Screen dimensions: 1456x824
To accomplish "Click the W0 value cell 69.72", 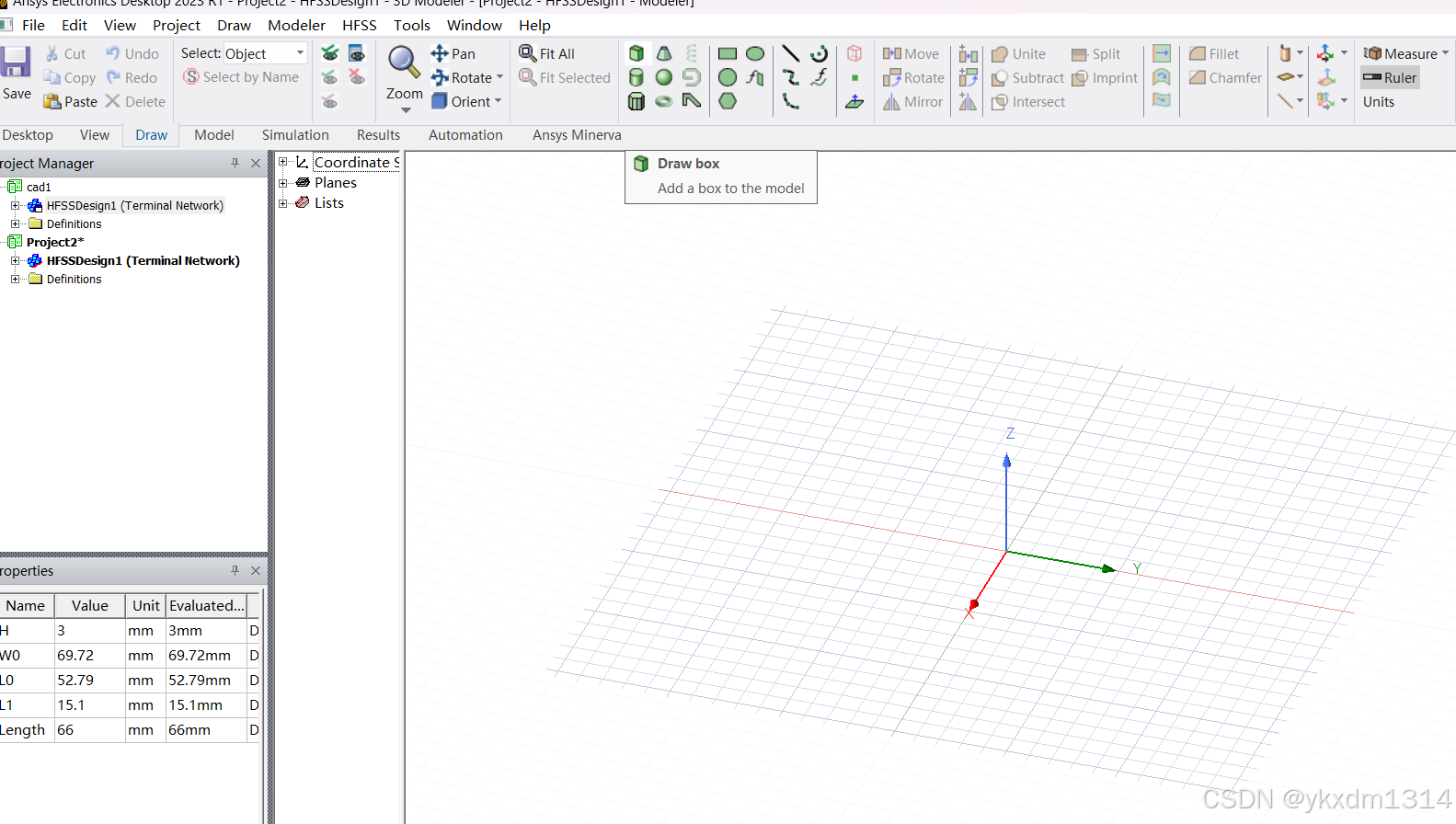I will click(x=89, y=655).
